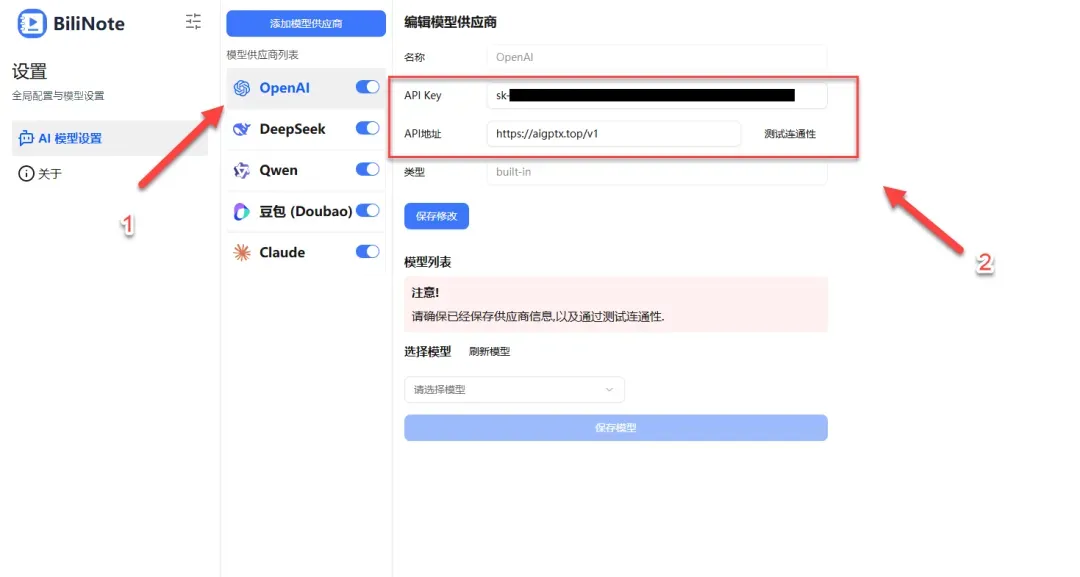Screen dimensions: 1080x577
Task: Click the 类型 field showing built-in
Action: [x=656, y=172]
